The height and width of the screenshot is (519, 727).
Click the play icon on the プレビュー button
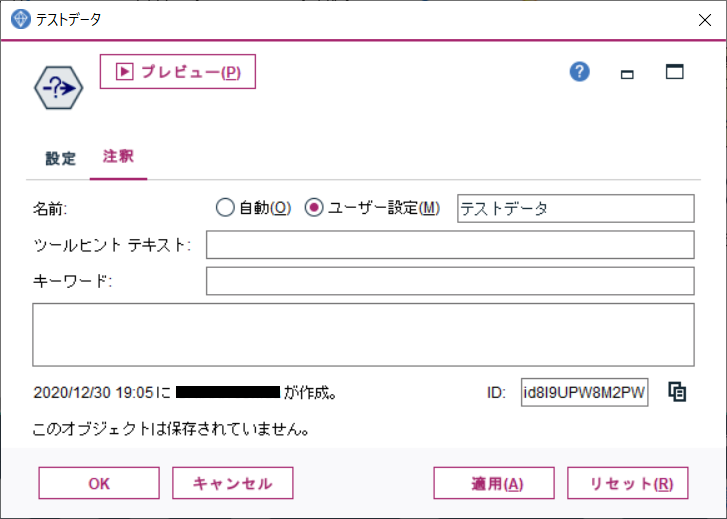click(x=125, y=71)
